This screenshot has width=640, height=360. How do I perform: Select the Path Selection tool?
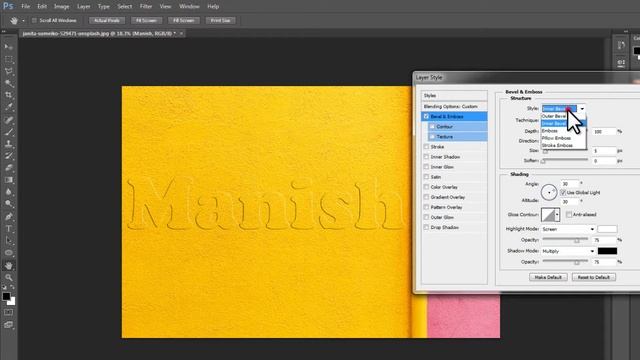tap(9, 240)
